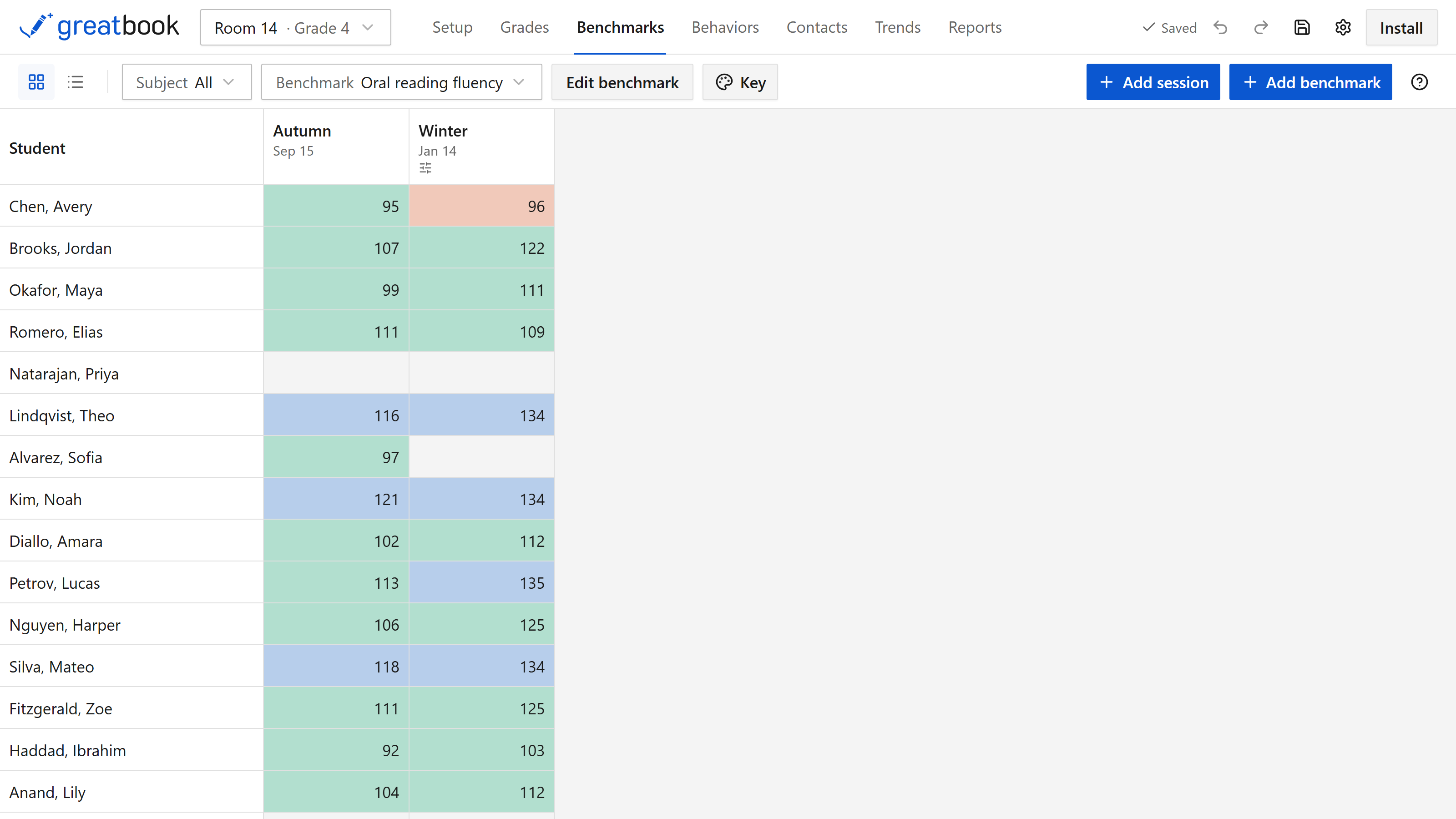Screen dimensions: 1456x819
Task: Click Silva, Mateo's Autumn score 118
Action: pos(336,666)
